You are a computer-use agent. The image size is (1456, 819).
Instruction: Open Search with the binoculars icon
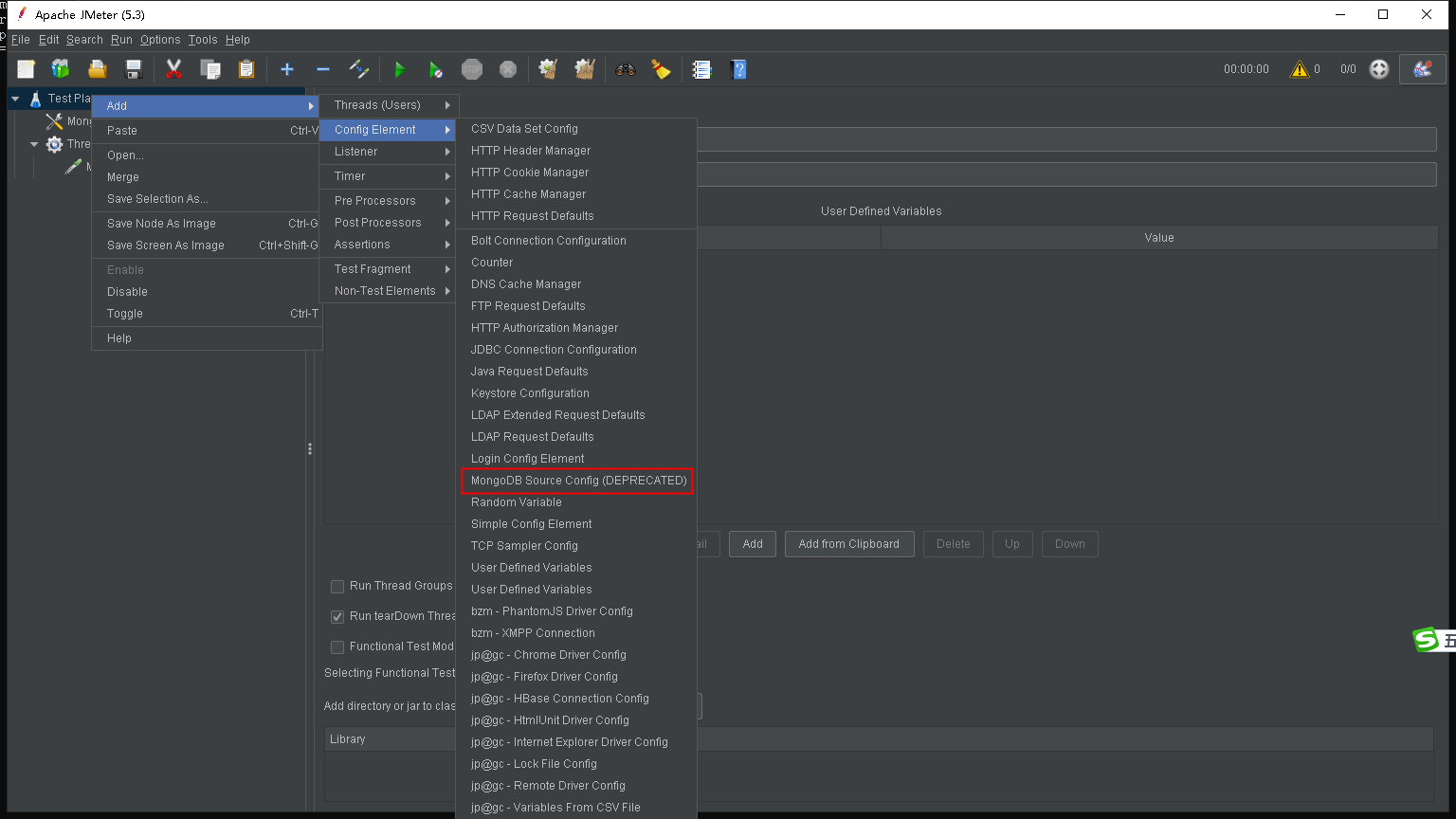625,69
